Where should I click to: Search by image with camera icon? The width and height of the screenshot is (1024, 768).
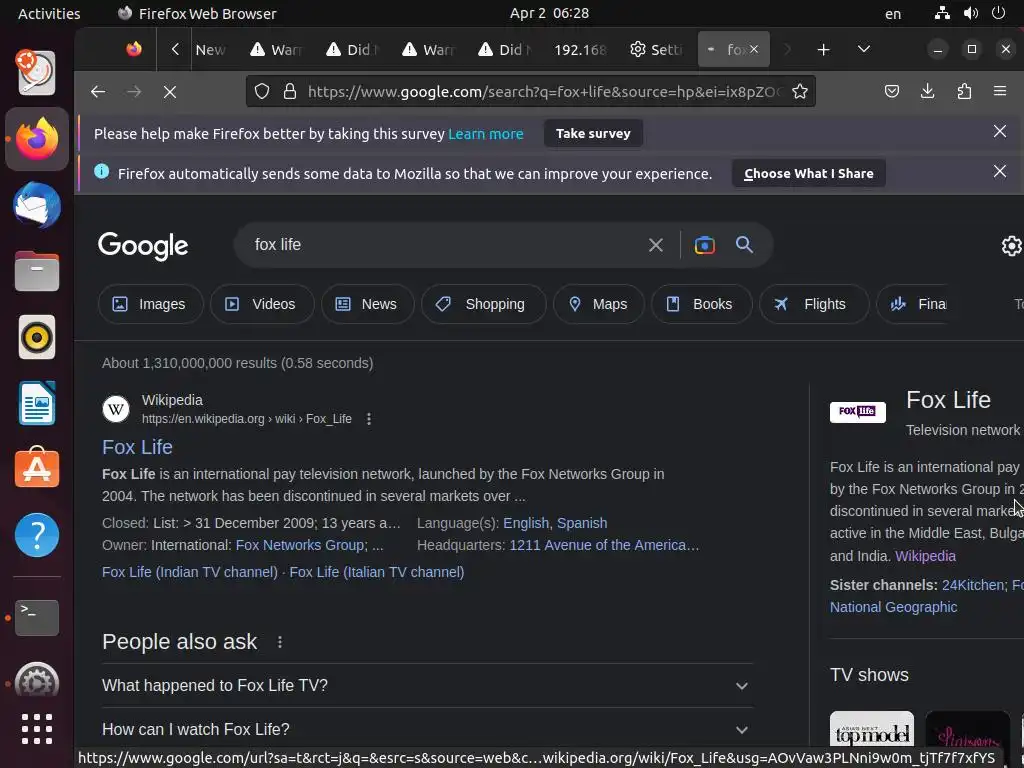705,245
